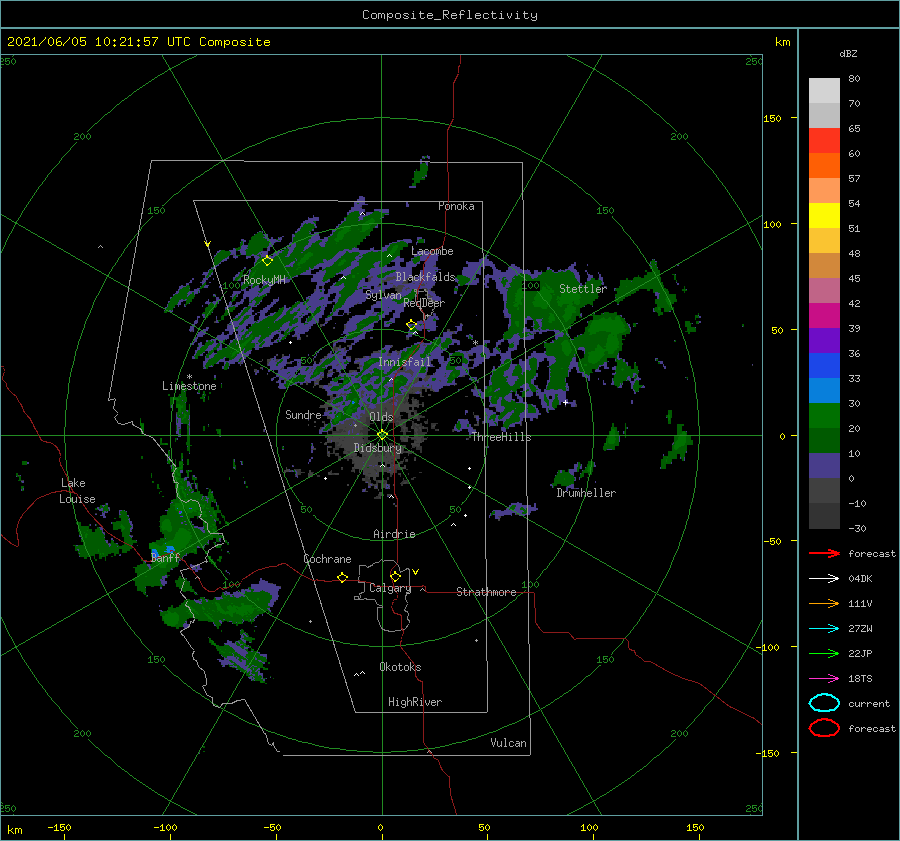Screen dimensions: 900x841
Task: Click the white 04DK arrow icon
Action: pyautogui.click(x=824, y=579)
